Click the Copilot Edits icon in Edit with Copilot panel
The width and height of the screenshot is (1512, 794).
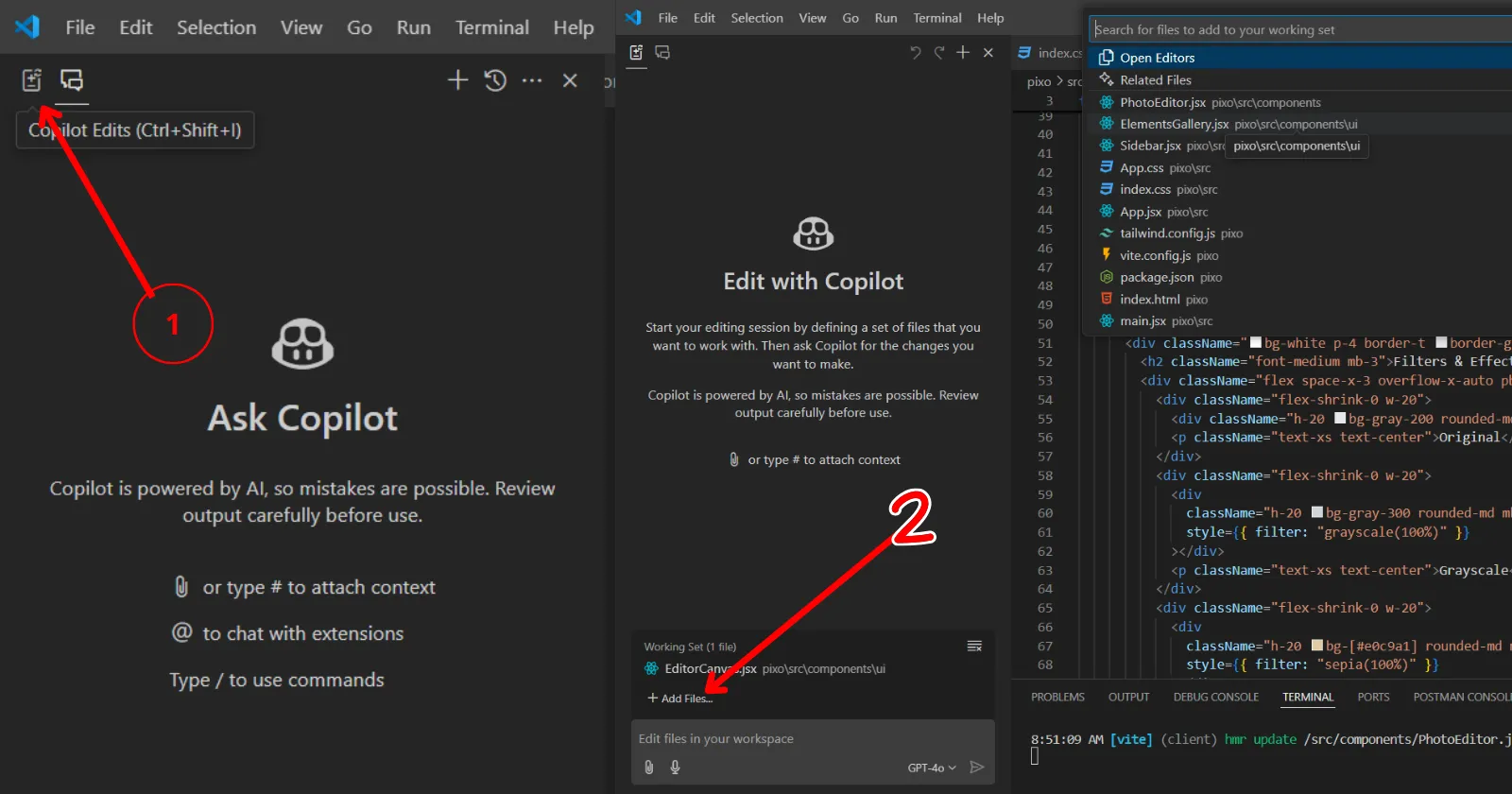[636, 53]
